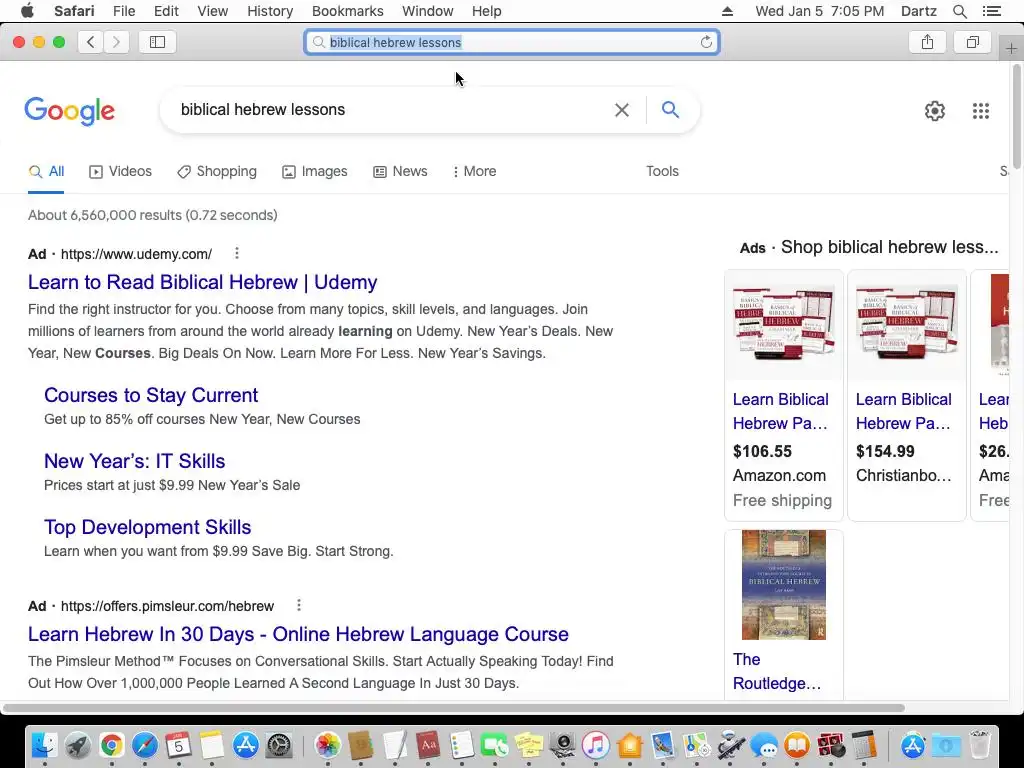Switch to the Shopping tab
This screenshot has height=768, width=1024.
[217, 171]
